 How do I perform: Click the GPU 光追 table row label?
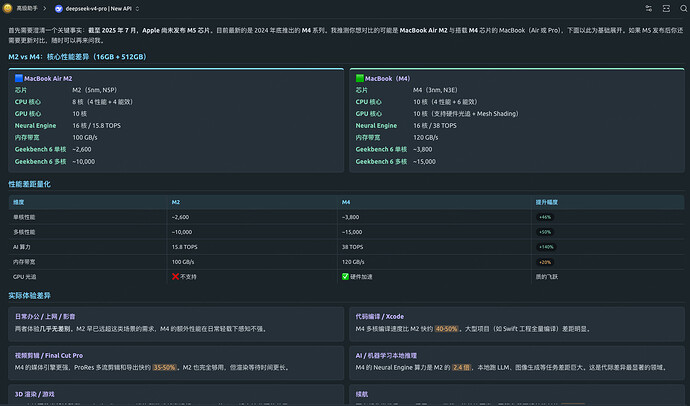pyautogui.click(x=25, y=277)
